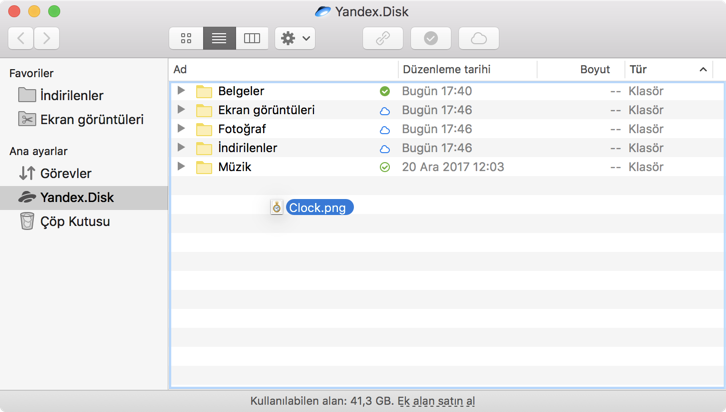Go back with the left arrow
The width and height of the screenshot is (726, 412).
point(21,38)
